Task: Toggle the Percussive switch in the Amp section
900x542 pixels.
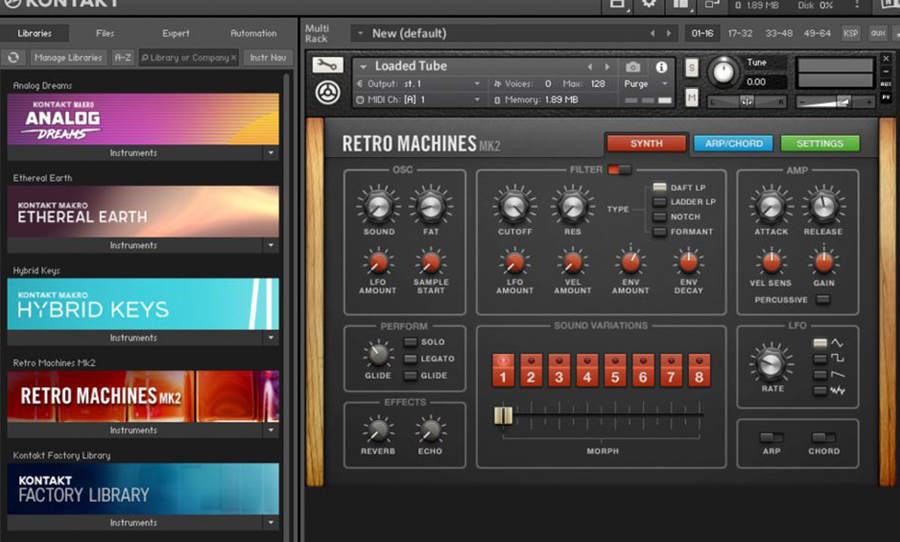Action: pos(822,300)
